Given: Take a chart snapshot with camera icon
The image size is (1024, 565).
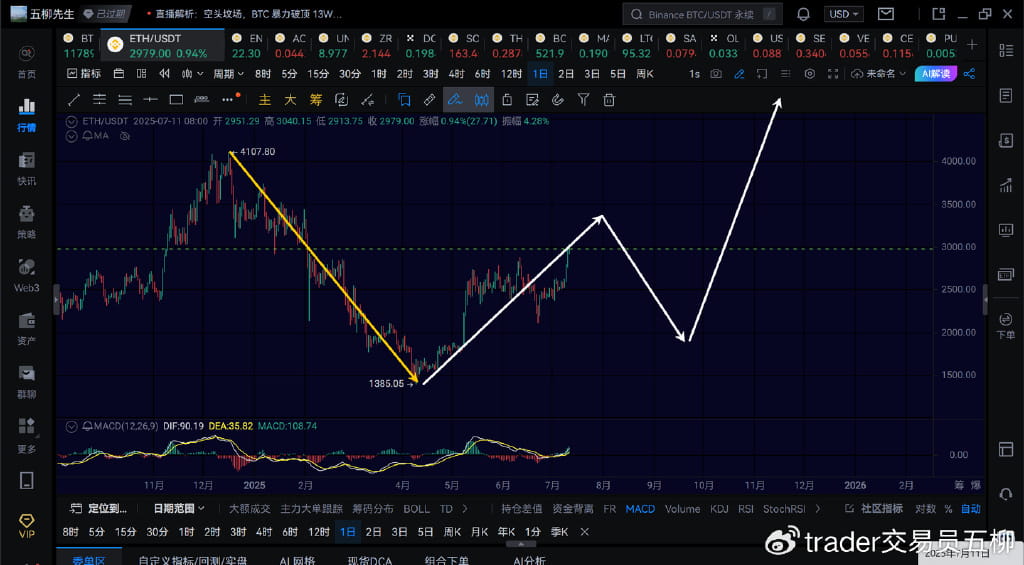Looking at the screenshot, I should [716, 74].
